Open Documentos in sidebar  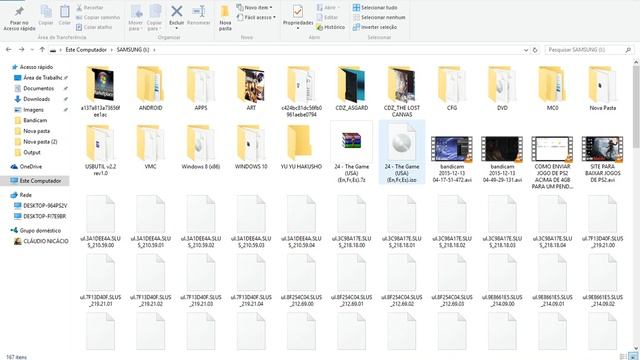tap(35, 88)
